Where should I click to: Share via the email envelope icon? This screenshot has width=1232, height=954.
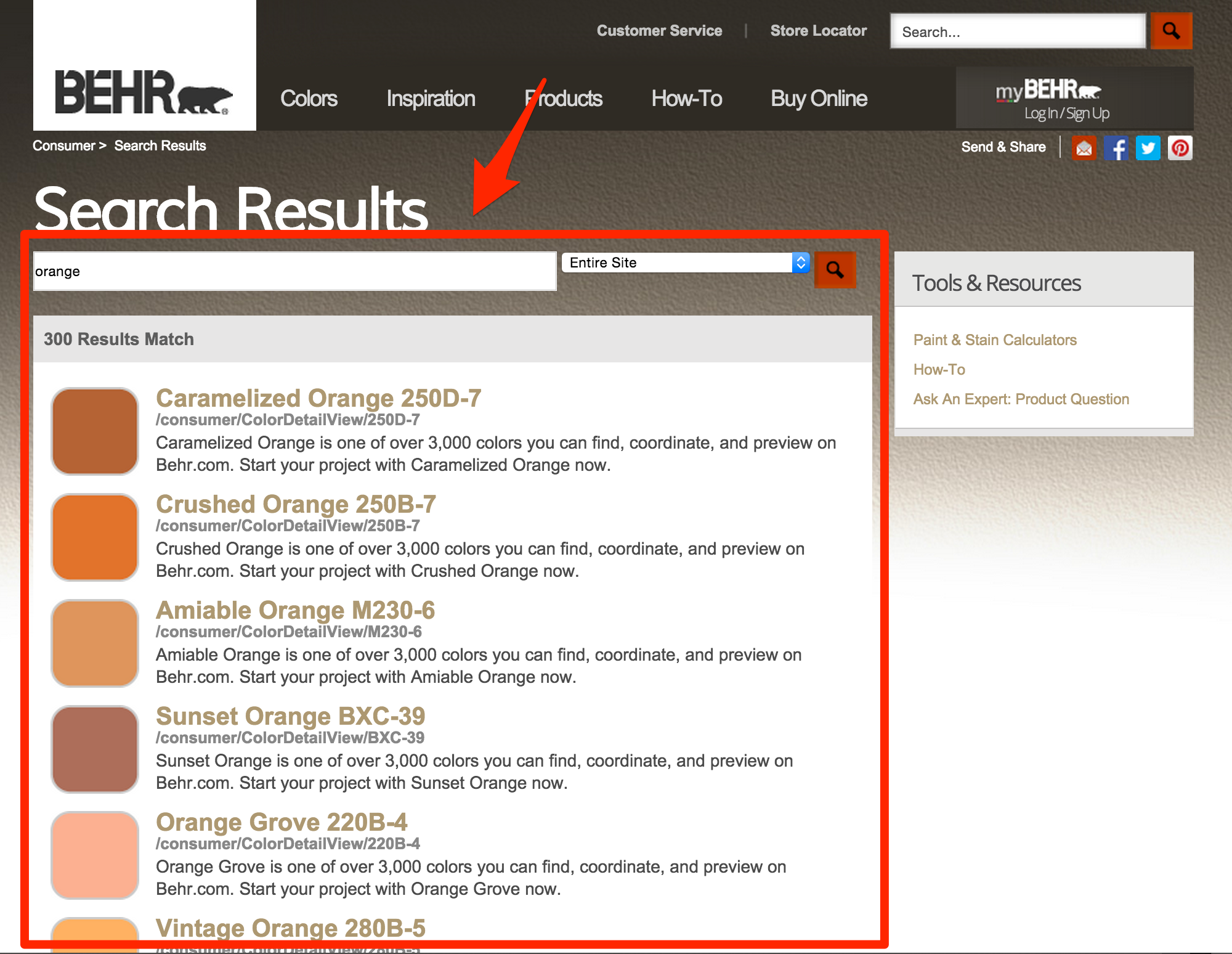coord(1084,148)
